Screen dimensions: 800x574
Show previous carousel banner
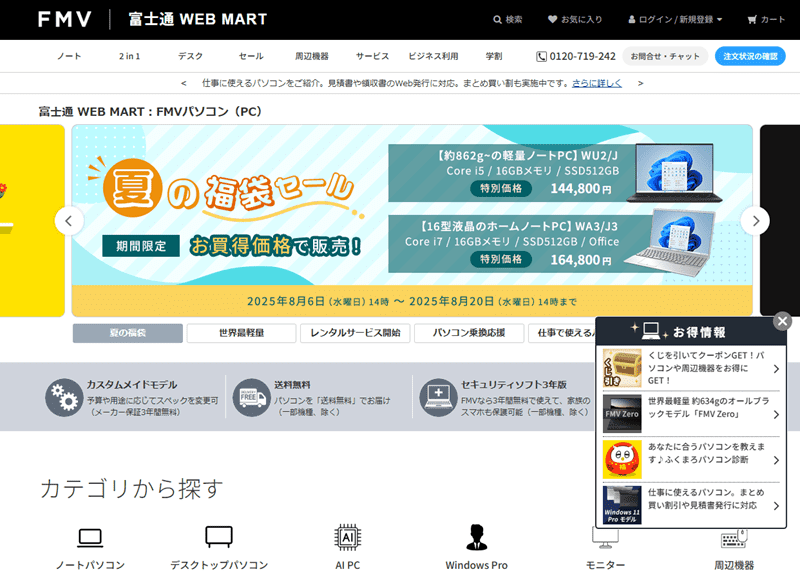tap(69, 221)
